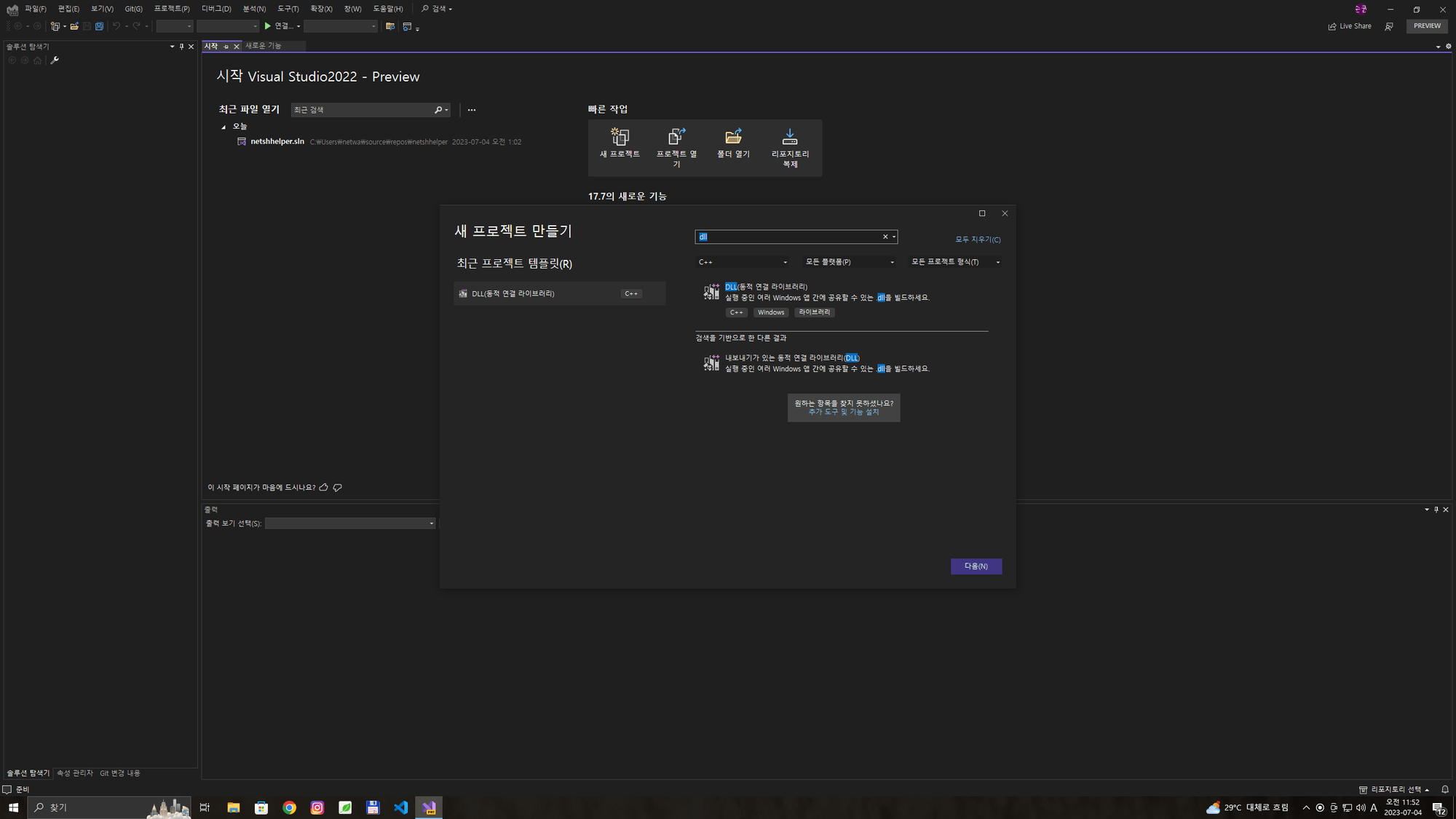Open the weather widget in taskbar
Screen dimensions: 1456x819
[1247, 807]
